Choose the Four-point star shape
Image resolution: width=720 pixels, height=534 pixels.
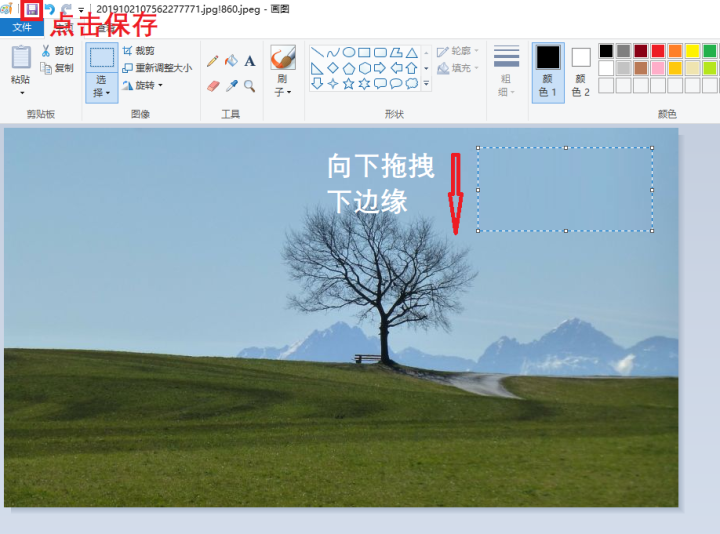click(x=333, y=84)
